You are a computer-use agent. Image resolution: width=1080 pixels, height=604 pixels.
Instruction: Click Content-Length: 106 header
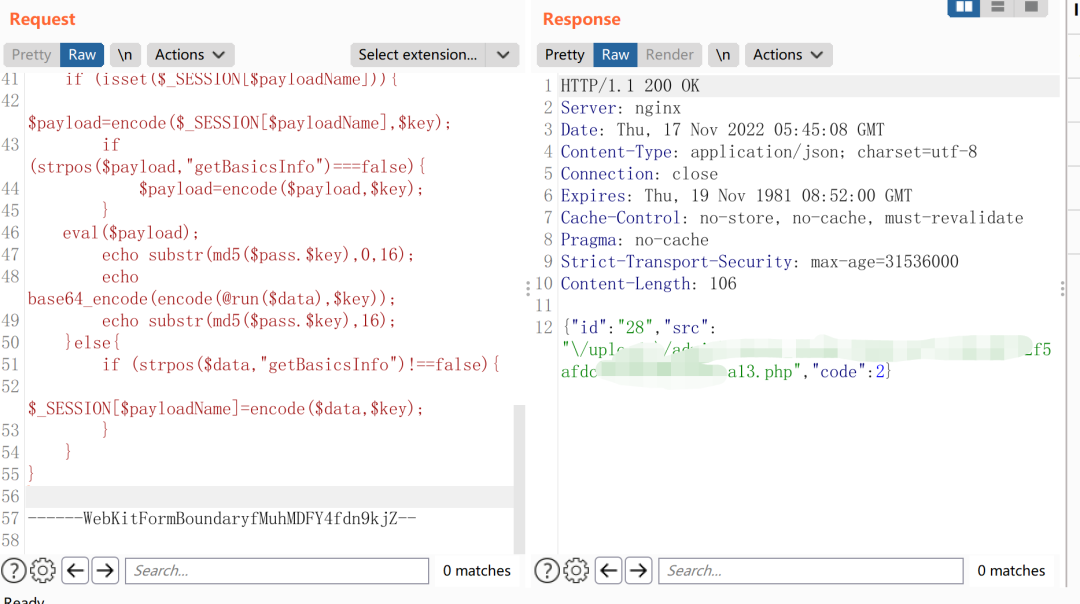(x=648, y=284)
